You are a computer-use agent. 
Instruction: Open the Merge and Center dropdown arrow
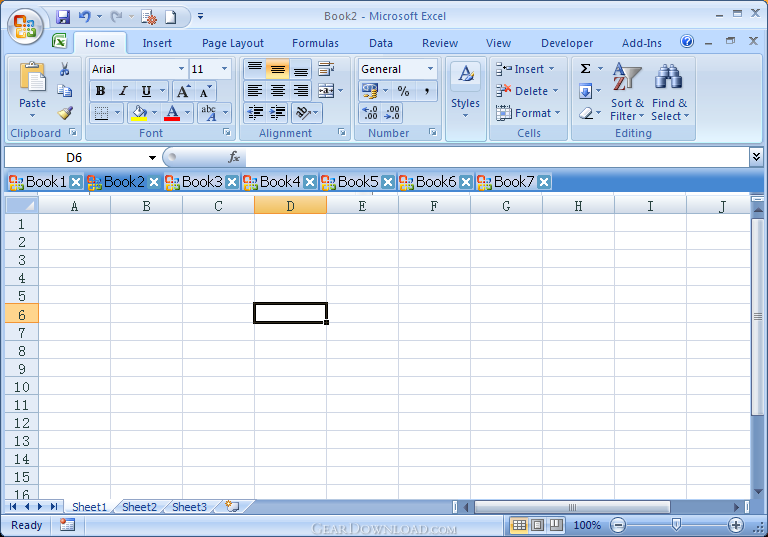340,91
